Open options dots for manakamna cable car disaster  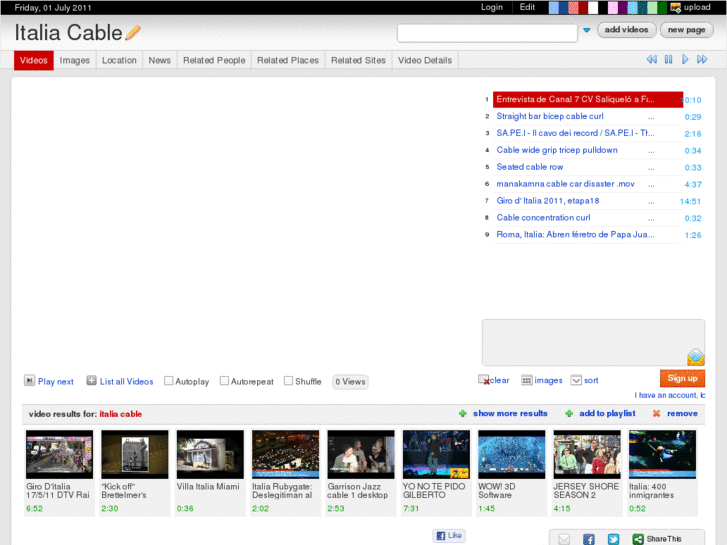pyautogui.click(x=651, y=186)
